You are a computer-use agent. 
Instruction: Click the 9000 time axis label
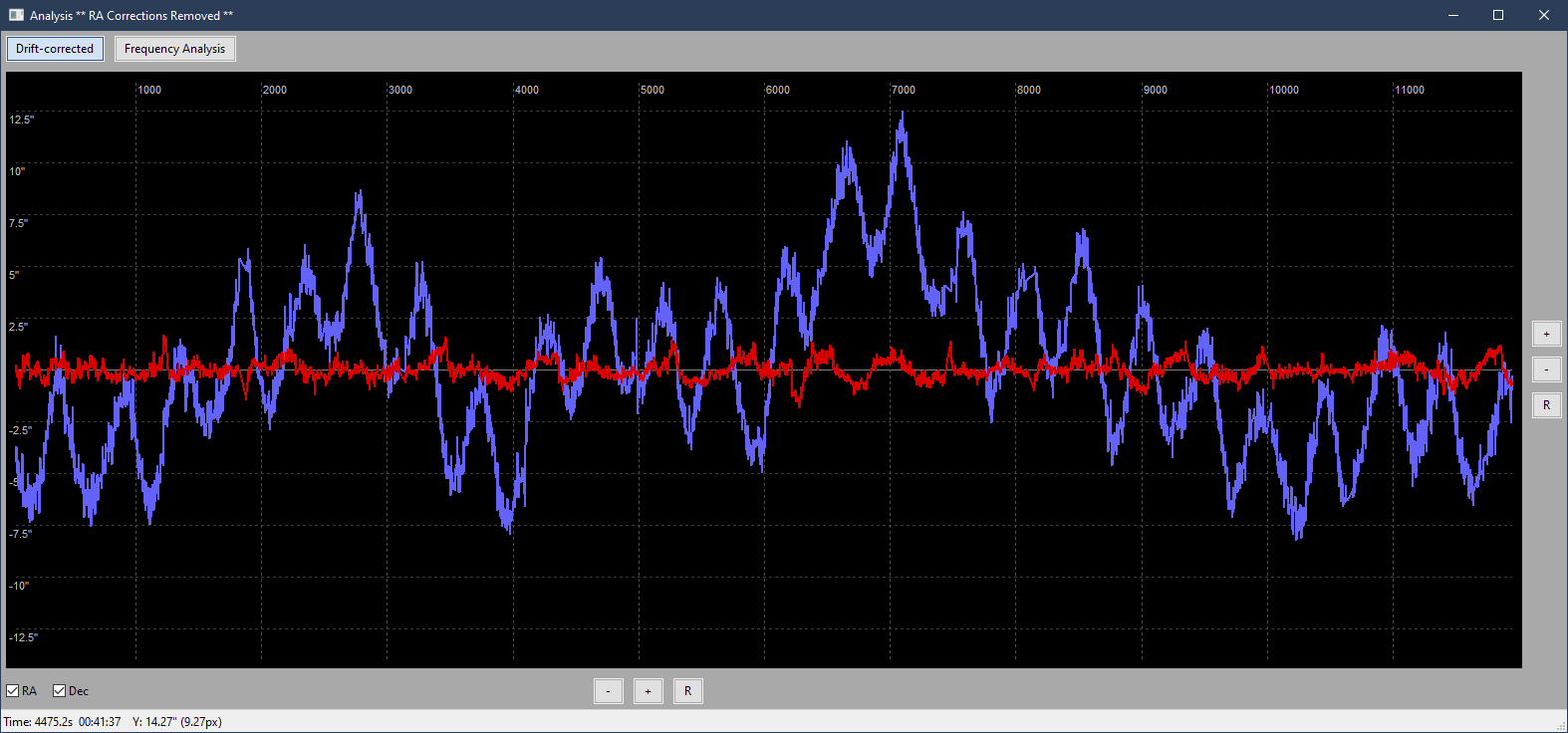(1156, 90)
